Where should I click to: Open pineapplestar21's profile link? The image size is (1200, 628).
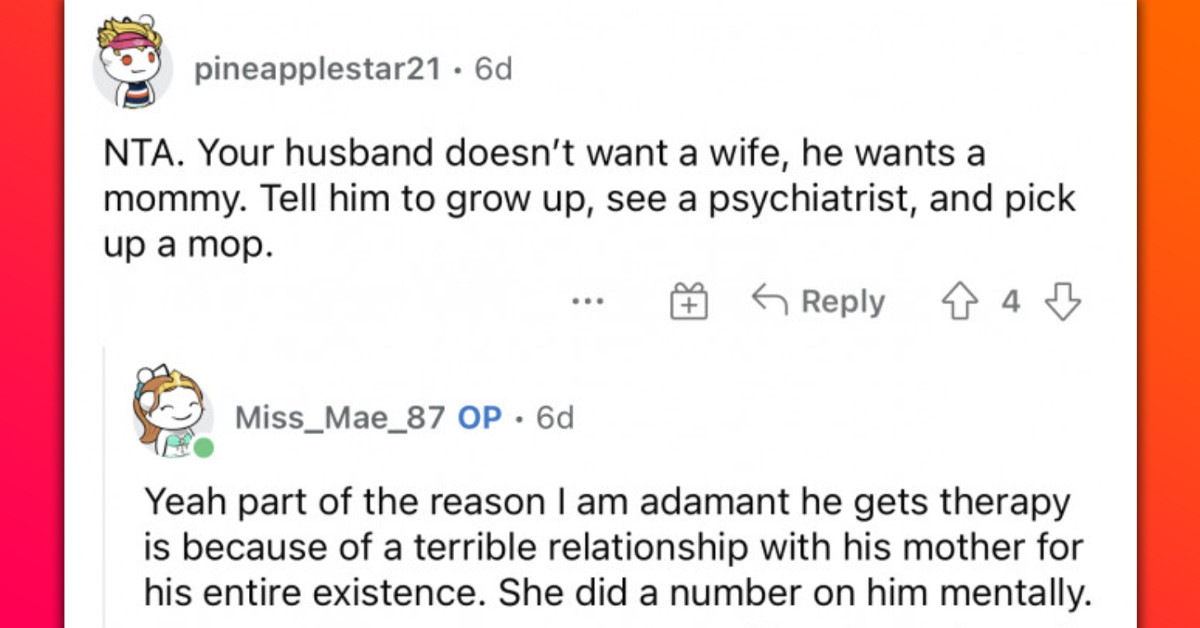click(318, 68)
